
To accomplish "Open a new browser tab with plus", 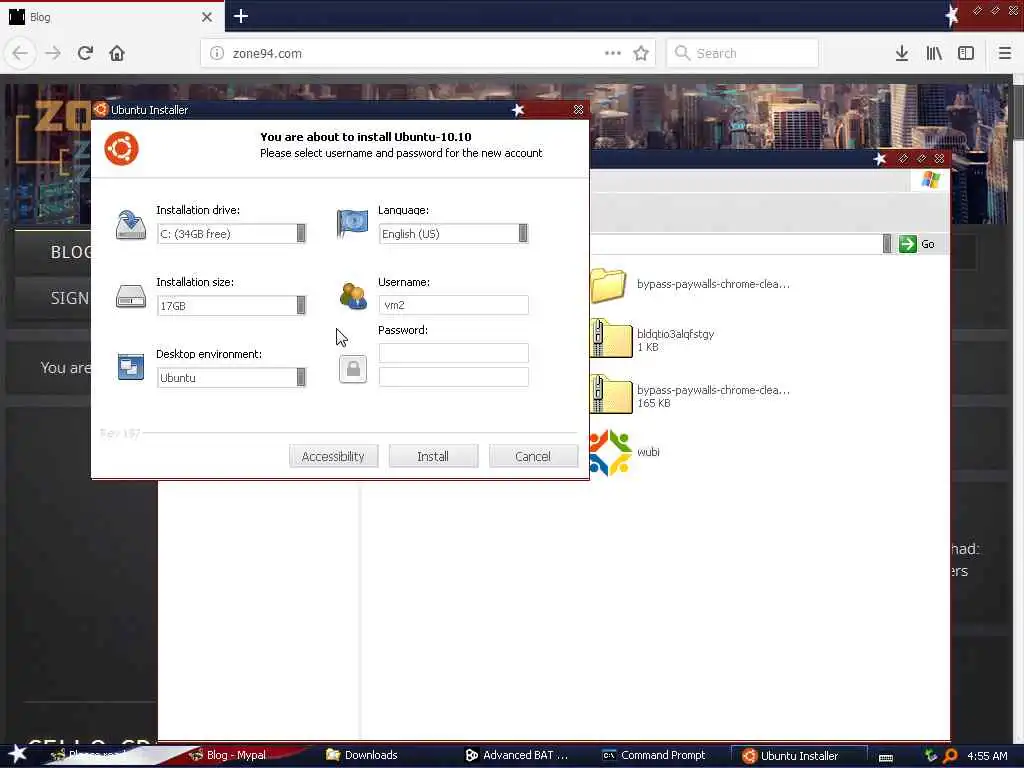I will coord(240,16).
